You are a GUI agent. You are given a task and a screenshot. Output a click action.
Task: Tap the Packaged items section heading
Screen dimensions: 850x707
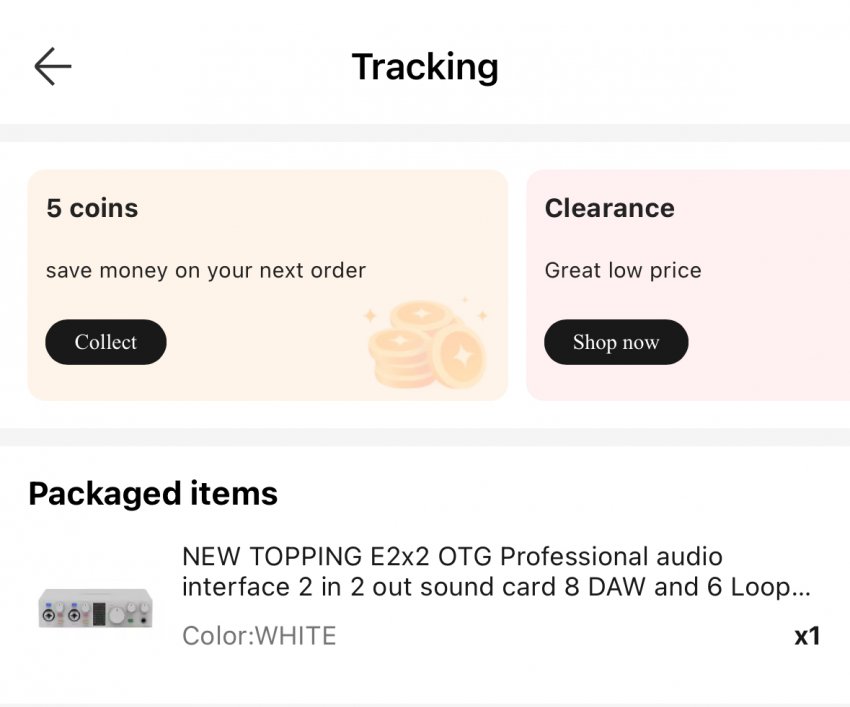pyautogui.click(x=153, y=493)
